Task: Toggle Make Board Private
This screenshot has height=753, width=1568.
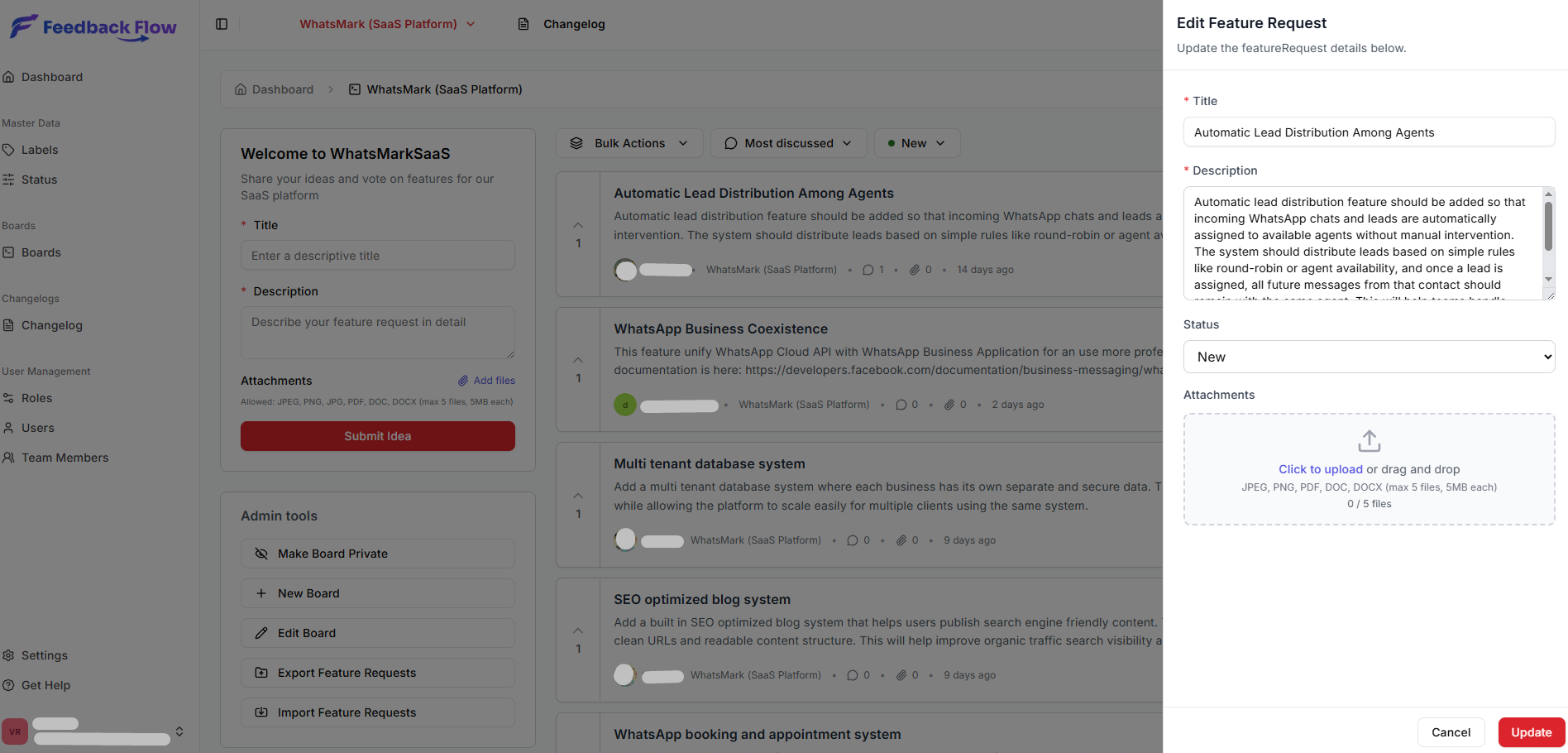Action: 378,554
